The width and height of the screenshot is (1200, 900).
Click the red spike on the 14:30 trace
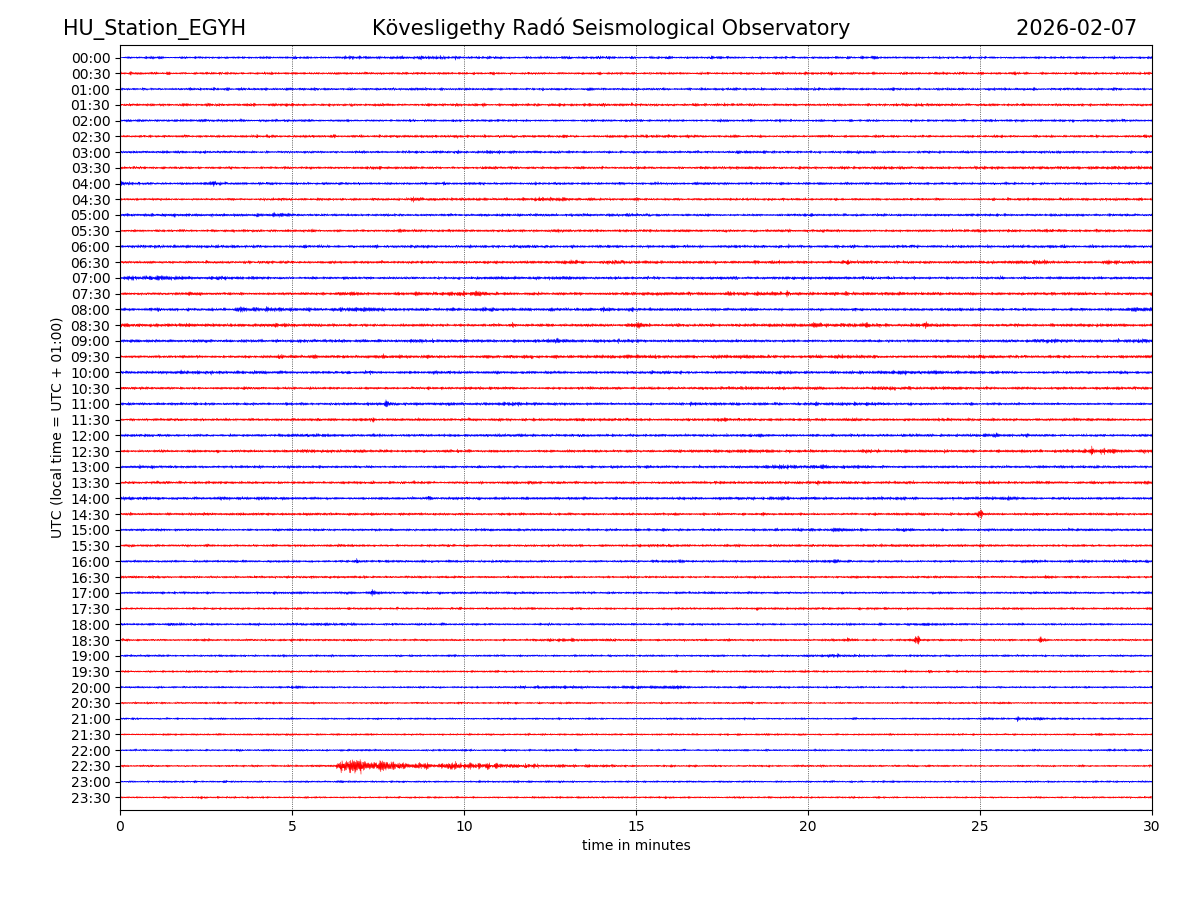tap(979, 514)
